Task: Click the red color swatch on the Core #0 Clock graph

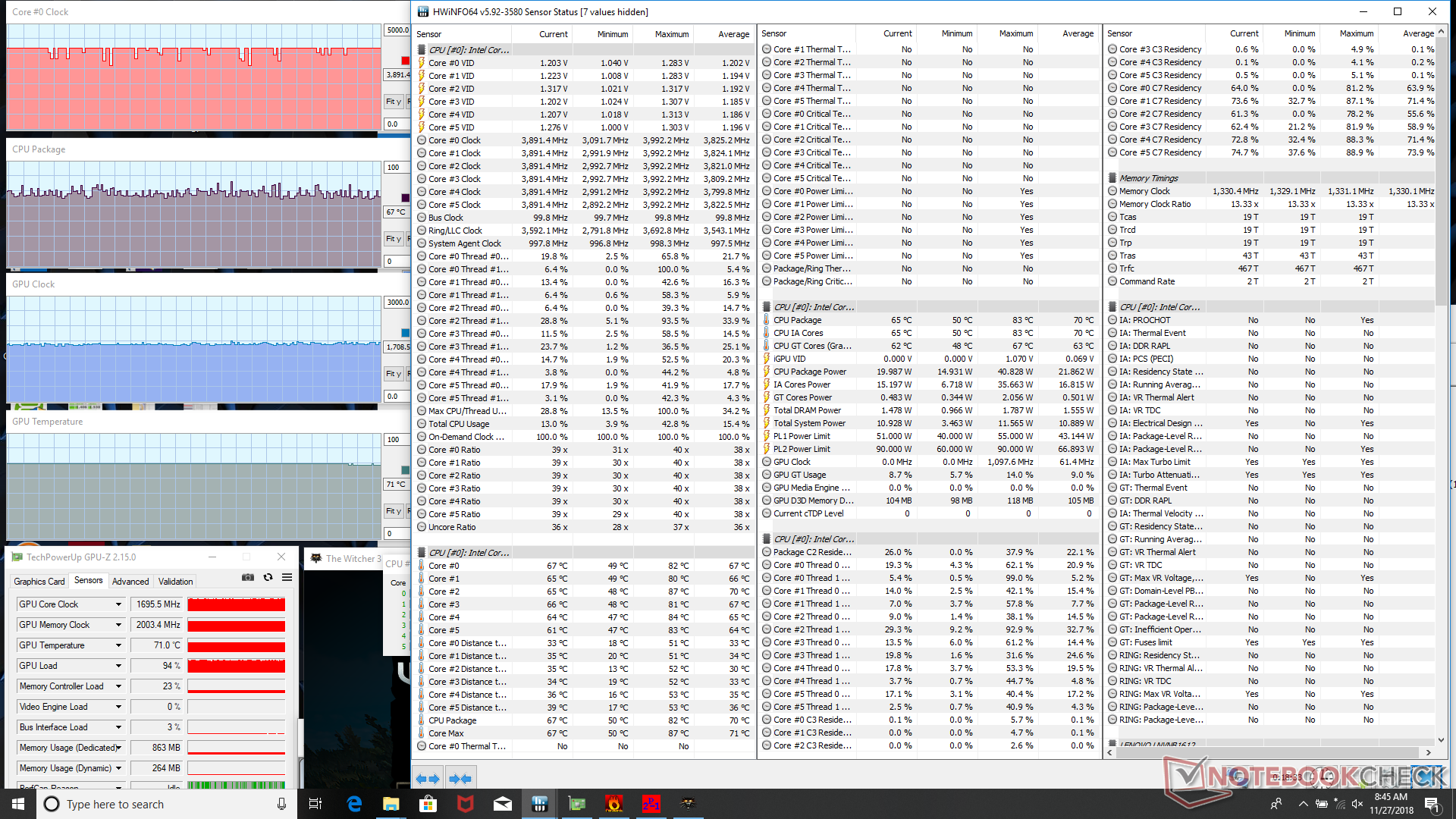Action: 405,61
